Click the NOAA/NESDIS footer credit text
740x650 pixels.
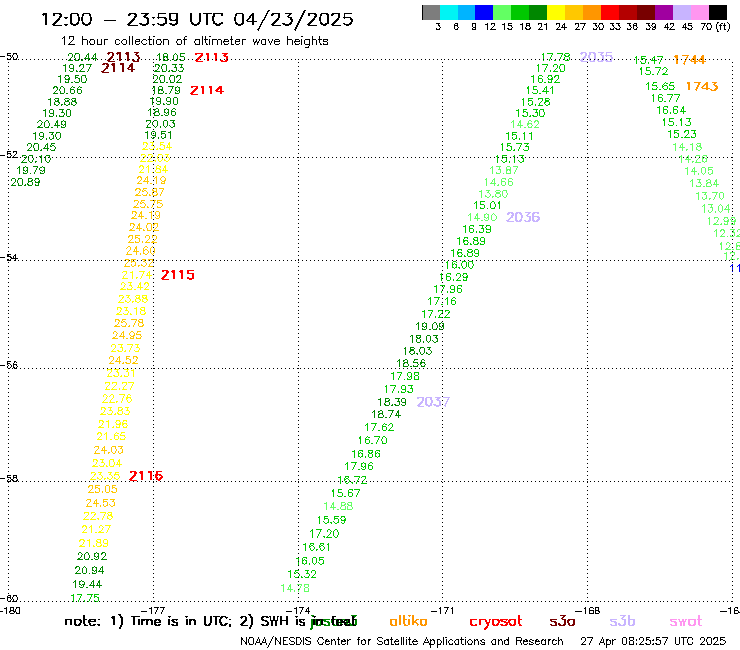402,641
